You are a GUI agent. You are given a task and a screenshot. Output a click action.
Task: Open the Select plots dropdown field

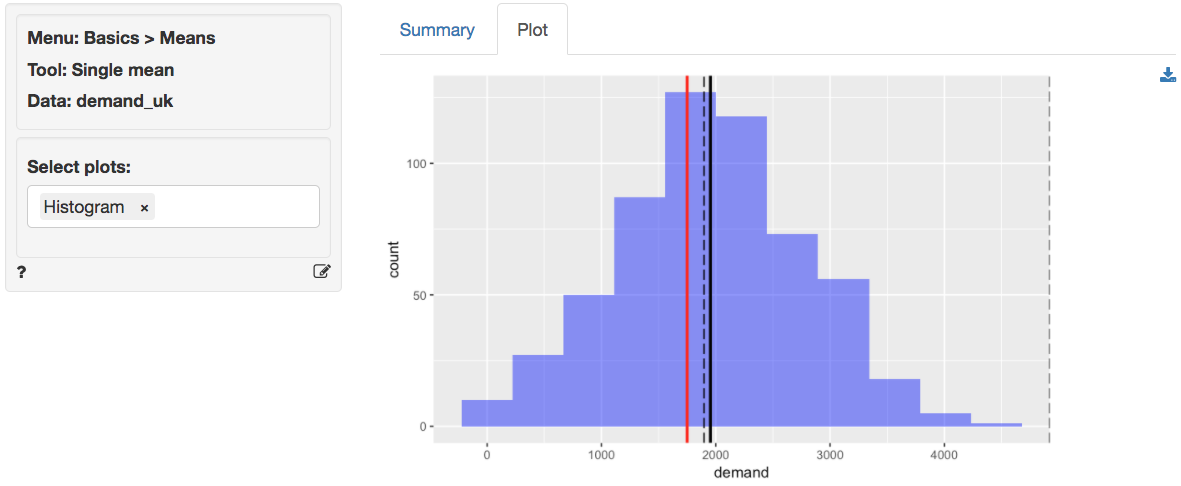click(x=235, y=207)
